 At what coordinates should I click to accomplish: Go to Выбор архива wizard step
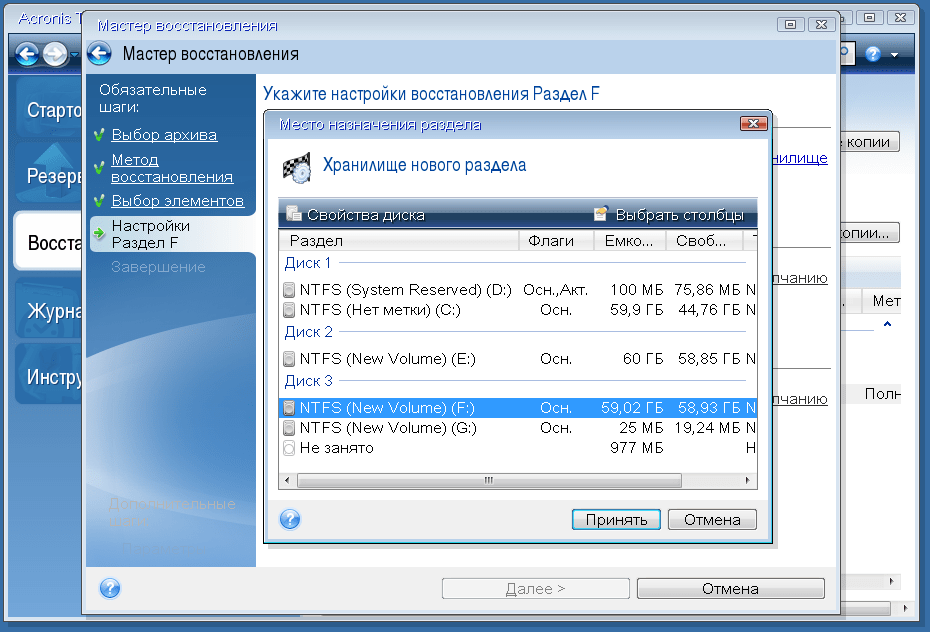click(x=164, y=135)
